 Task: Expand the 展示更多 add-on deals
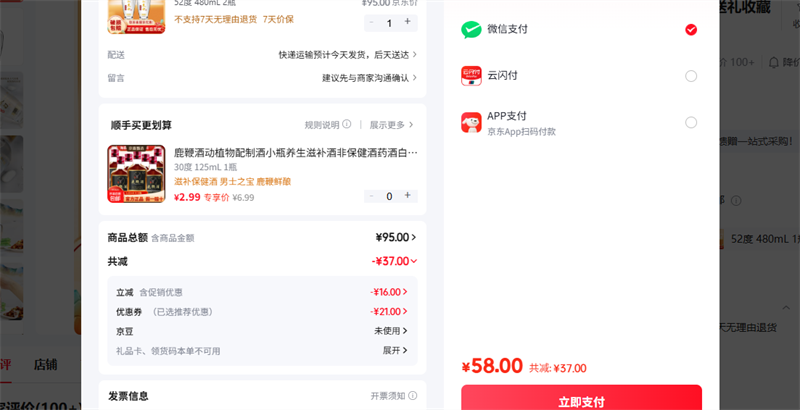click(391, 125)
